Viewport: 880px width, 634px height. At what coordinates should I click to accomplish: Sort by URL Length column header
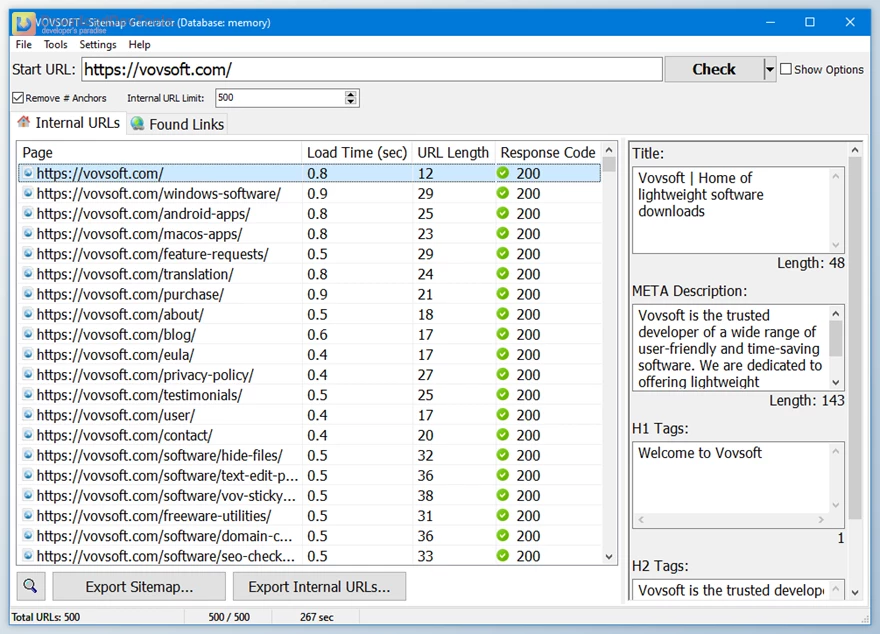pyautogui.click(x=453, y=152)
